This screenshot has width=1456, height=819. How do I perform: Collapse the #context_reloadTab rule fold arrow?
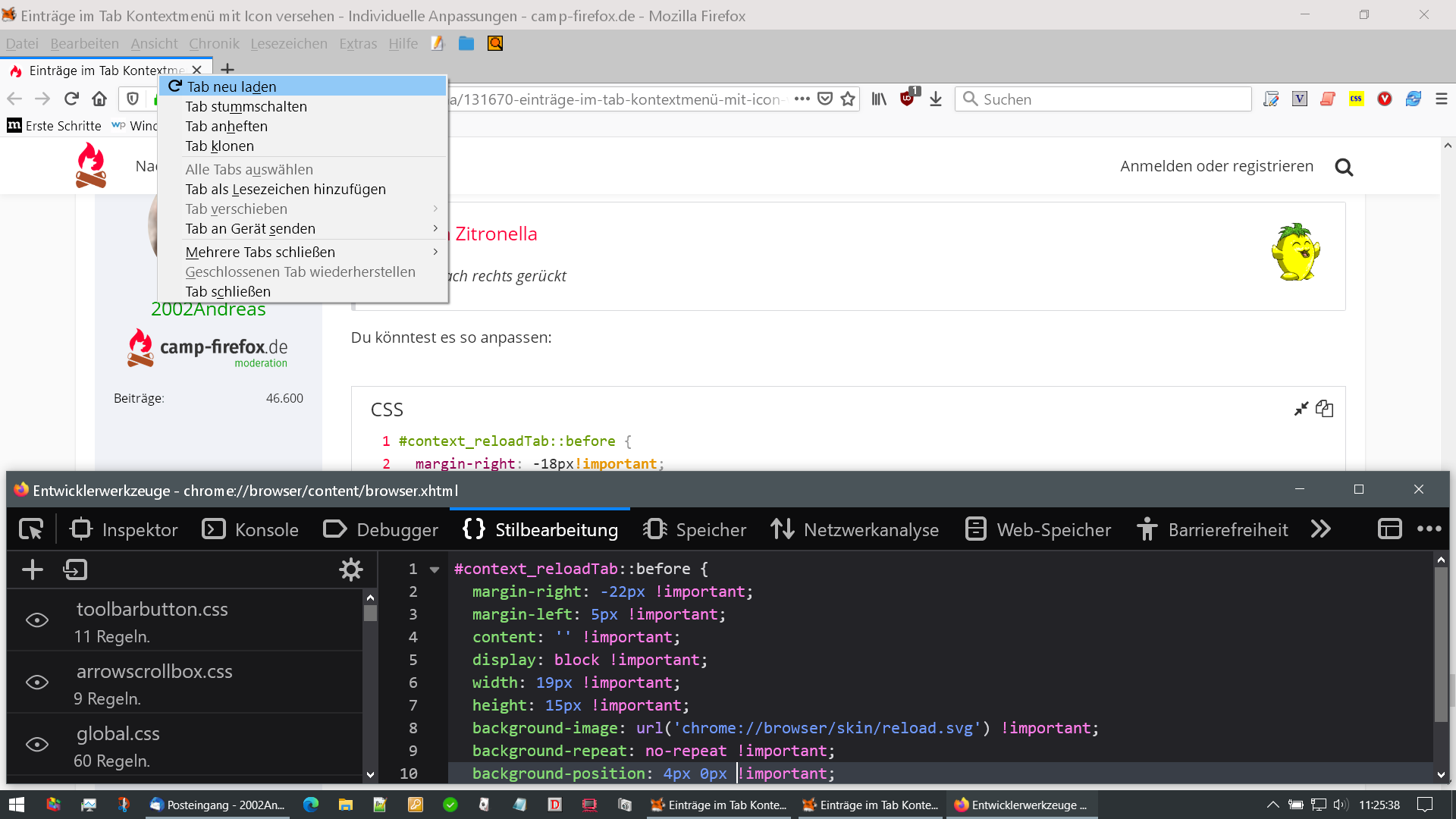click(x=435, y=570)
